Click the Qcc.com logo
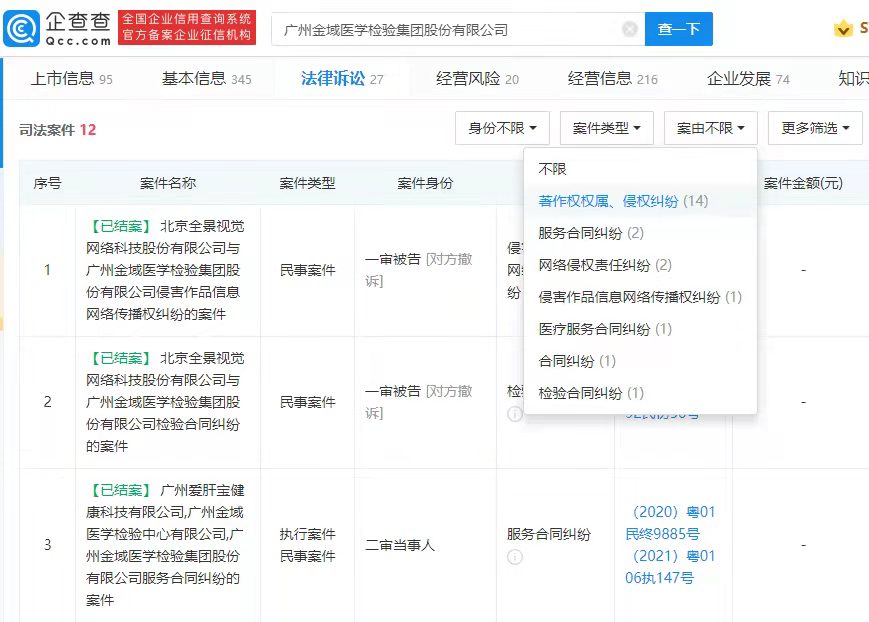 tap(57, 28)
